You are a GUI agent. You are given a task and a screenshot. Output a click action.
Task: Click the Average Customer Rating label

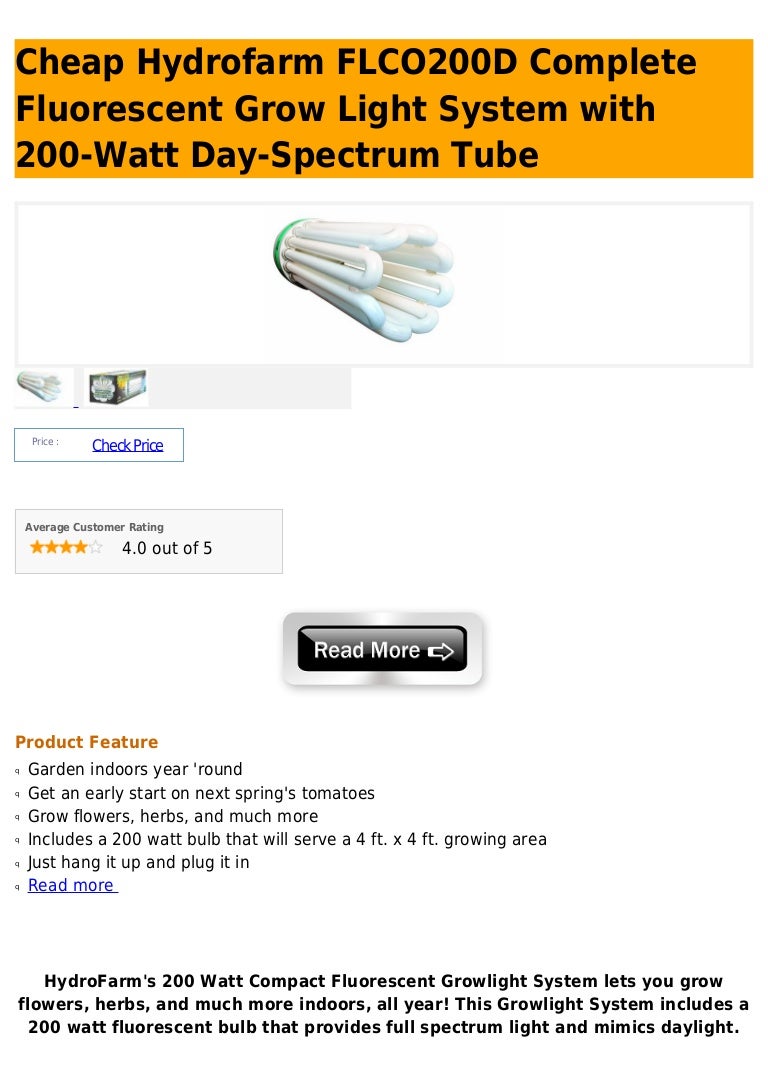(94, 527)
